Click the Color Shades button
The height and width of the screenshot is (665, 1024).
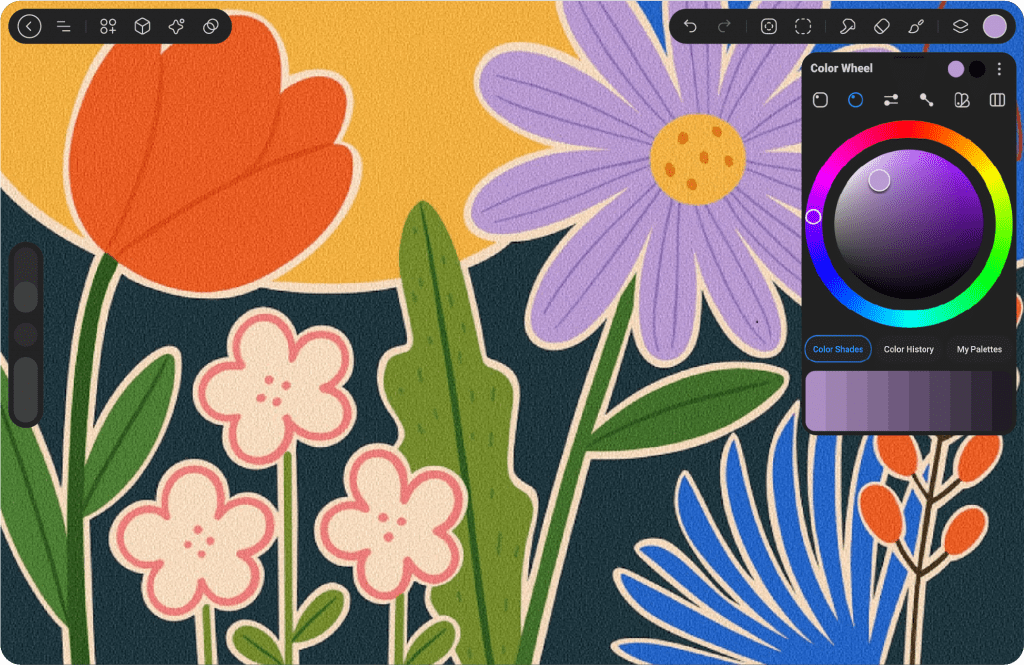pos(838,349)
